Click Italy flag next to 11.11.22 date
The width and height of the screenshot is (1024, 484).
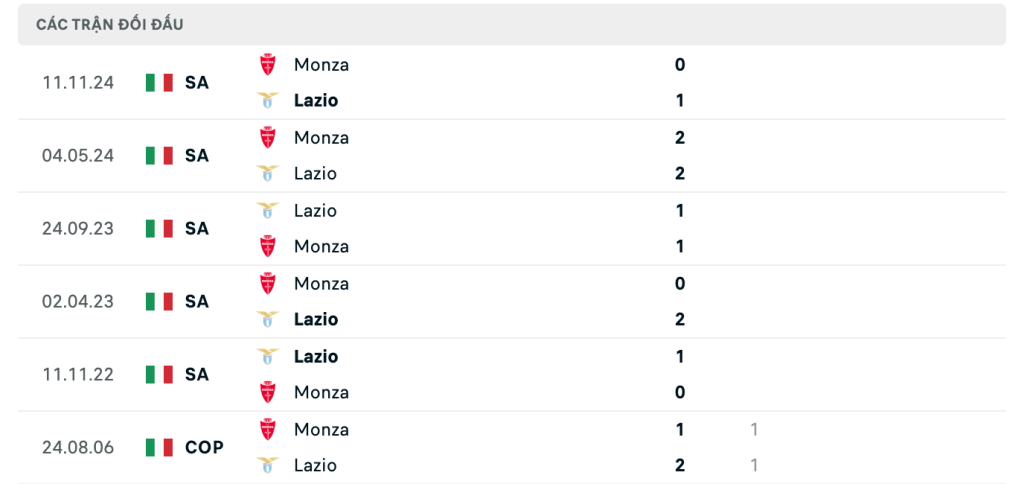click(159, 374)
